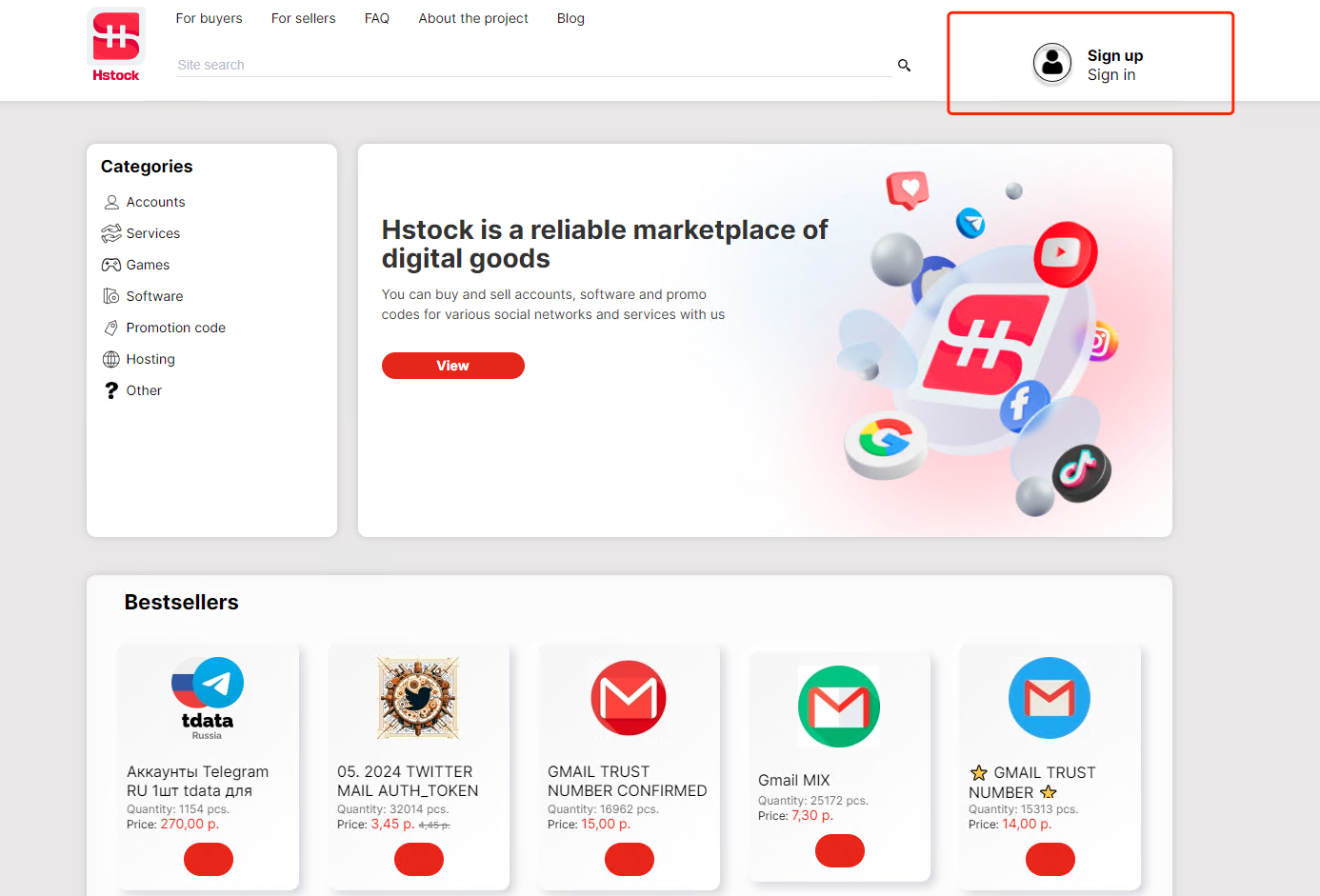Click the Sign up link
The height and width of the screenshot is (896, 1320).
pyautogui.click(x=1115, y=55)
